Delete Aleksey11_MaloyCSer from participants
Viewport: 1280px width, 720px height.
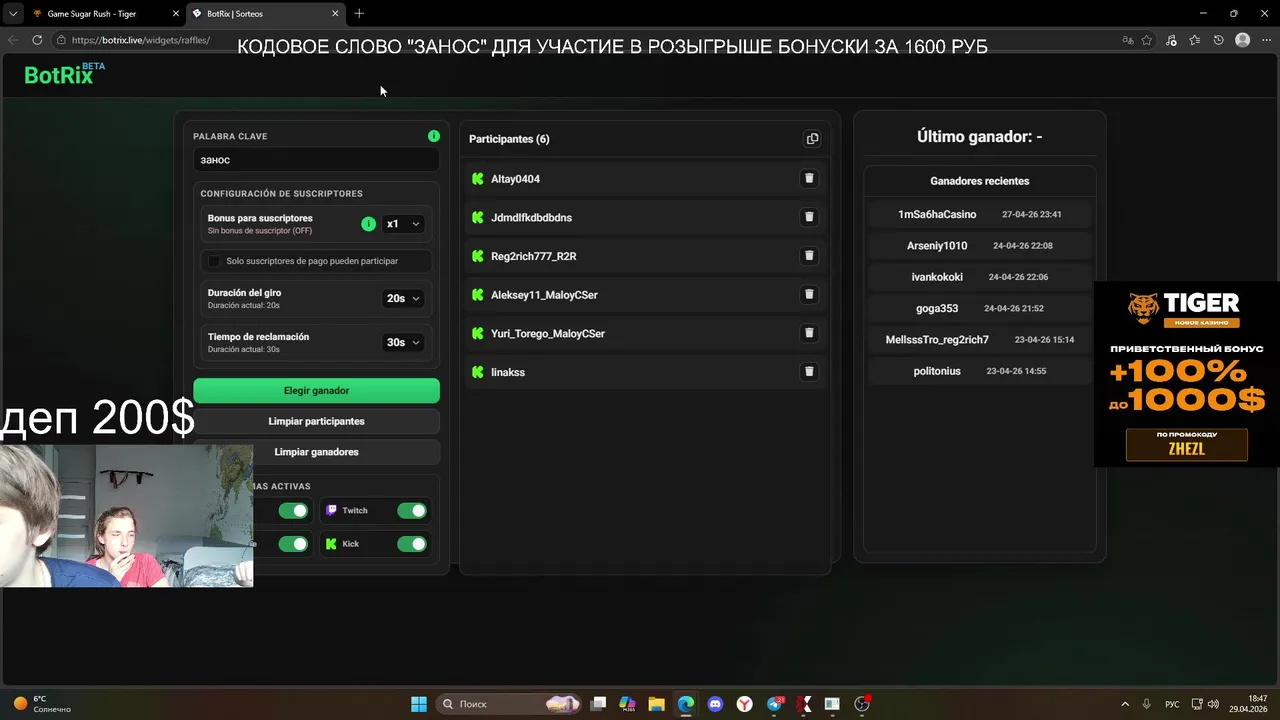[809, 294]
